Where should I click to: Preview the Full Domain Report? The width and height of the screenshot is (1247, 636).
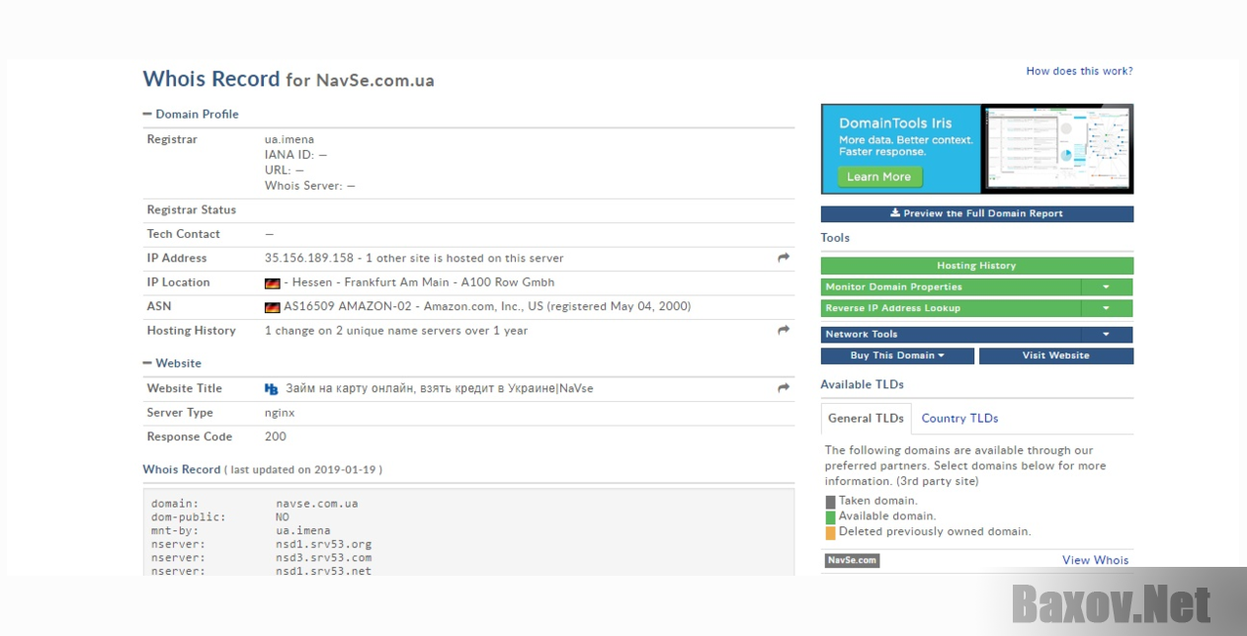977,214
